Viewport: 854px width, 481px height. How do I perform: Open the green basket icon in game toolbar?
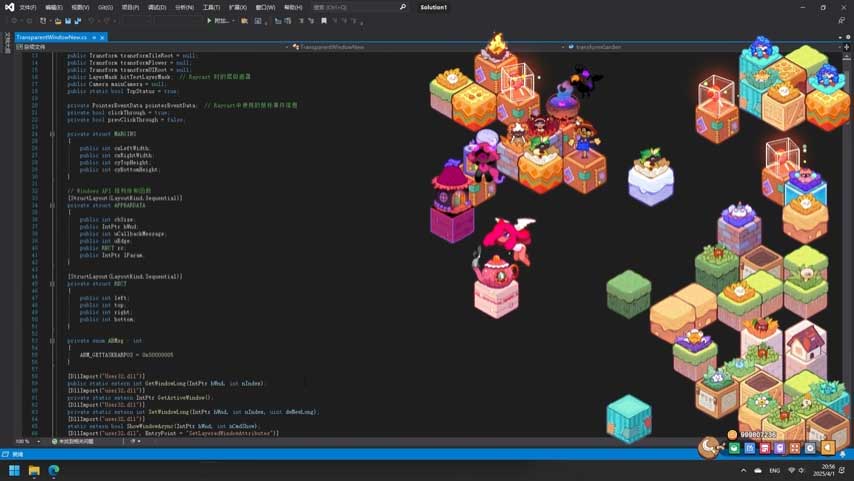tap(734, 448)
